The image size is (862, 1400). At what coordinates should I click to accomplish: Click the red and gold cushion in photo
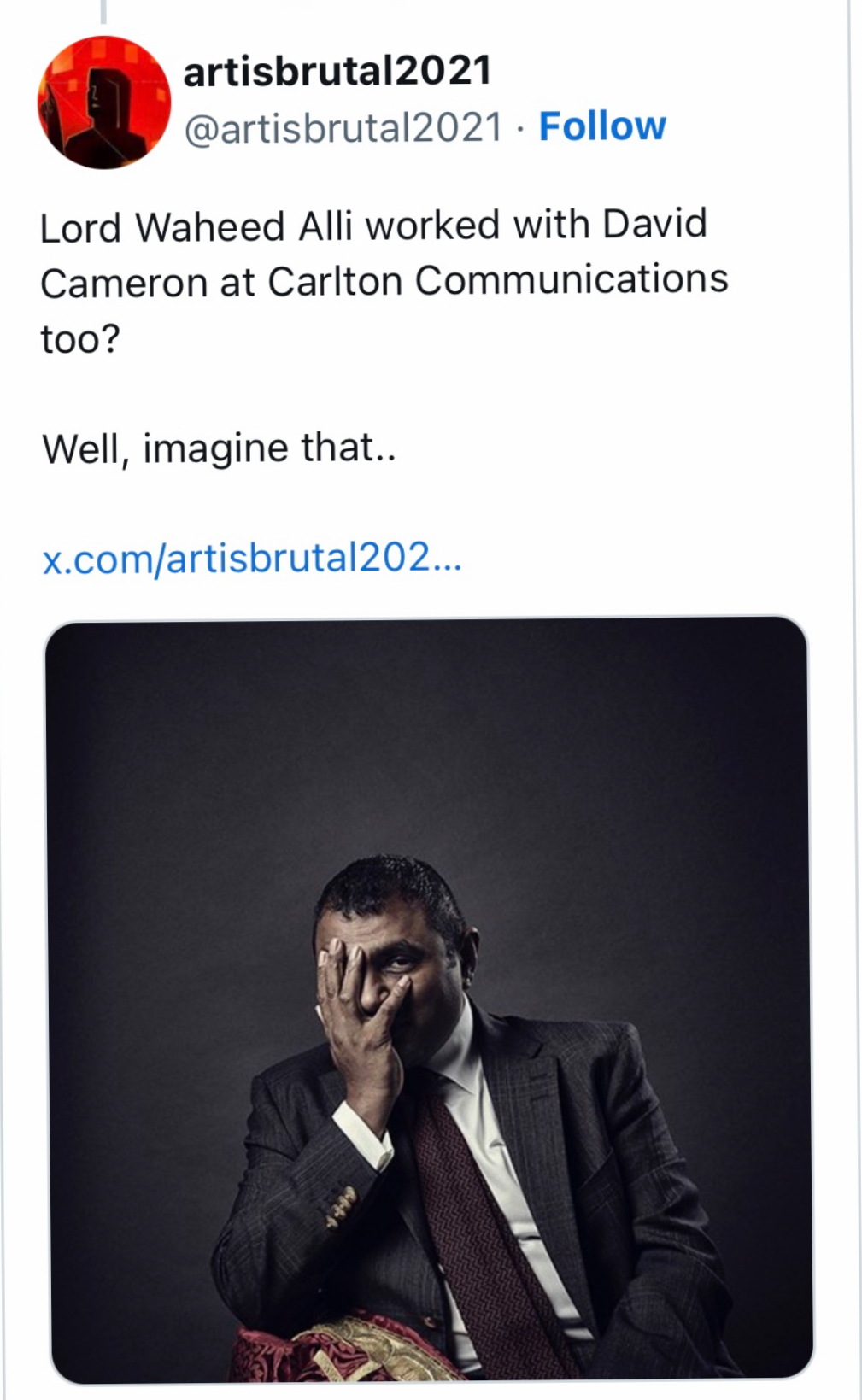342,1350
